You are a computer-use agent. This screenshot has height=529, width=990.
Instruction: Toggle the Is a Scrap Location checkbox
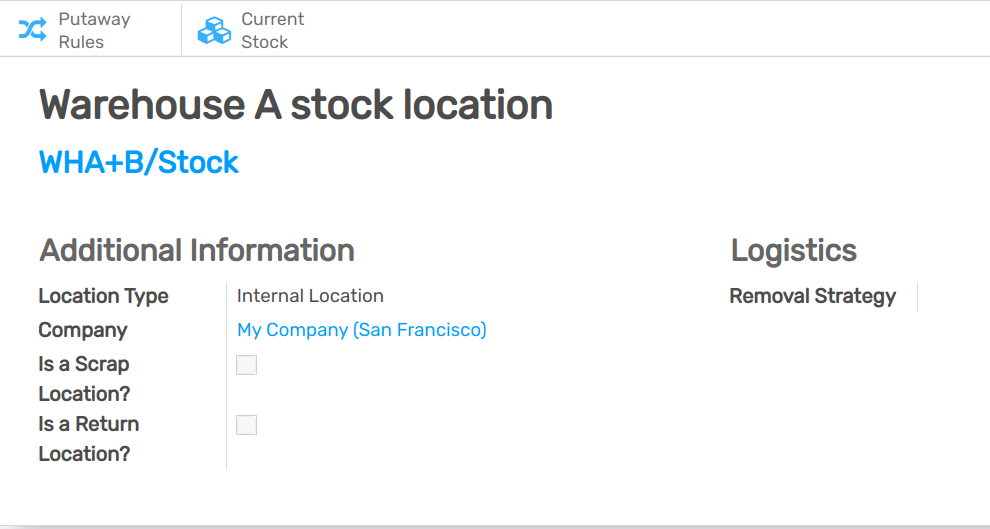[x=246, y=365]
